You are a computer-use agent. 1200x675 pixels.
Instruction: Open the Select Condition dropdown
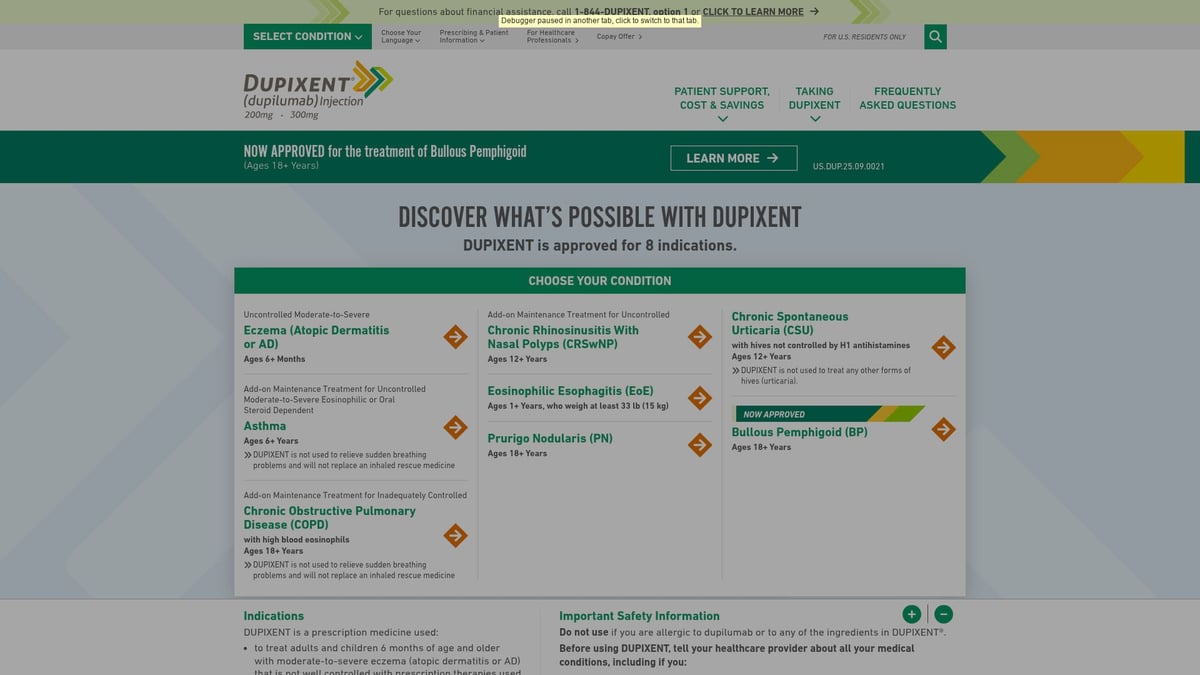click(x=307, y=37)
